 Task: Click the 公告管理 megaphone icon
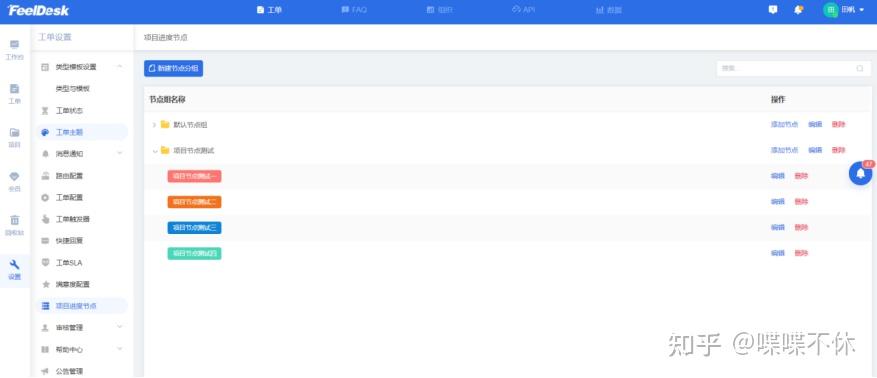45,371
